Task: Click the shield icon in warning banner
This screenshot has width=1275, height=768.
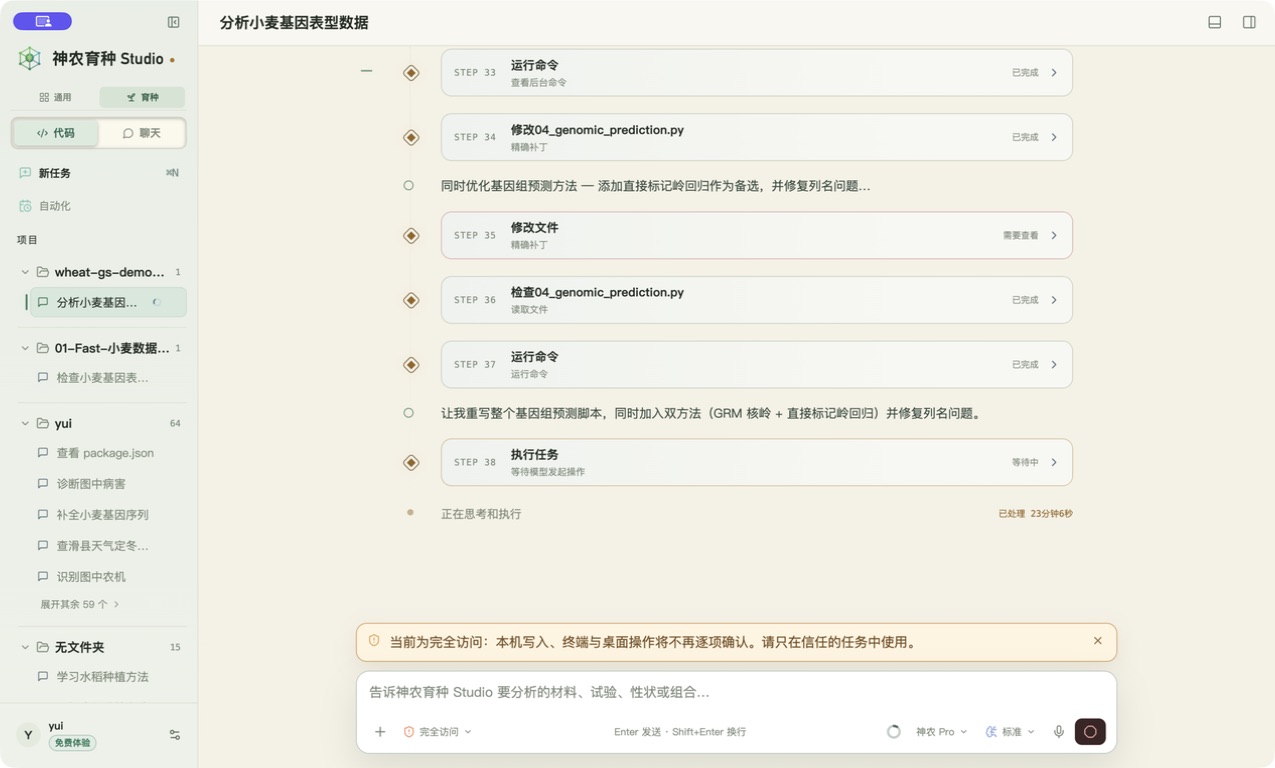Action: (374, 641)
